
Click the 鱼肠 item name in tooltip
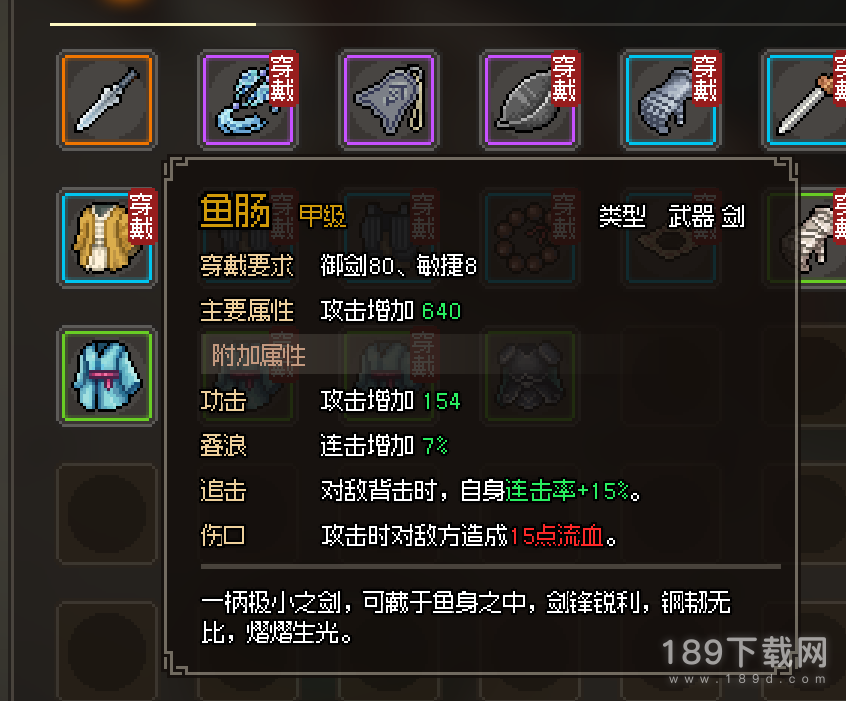[235, 212]
